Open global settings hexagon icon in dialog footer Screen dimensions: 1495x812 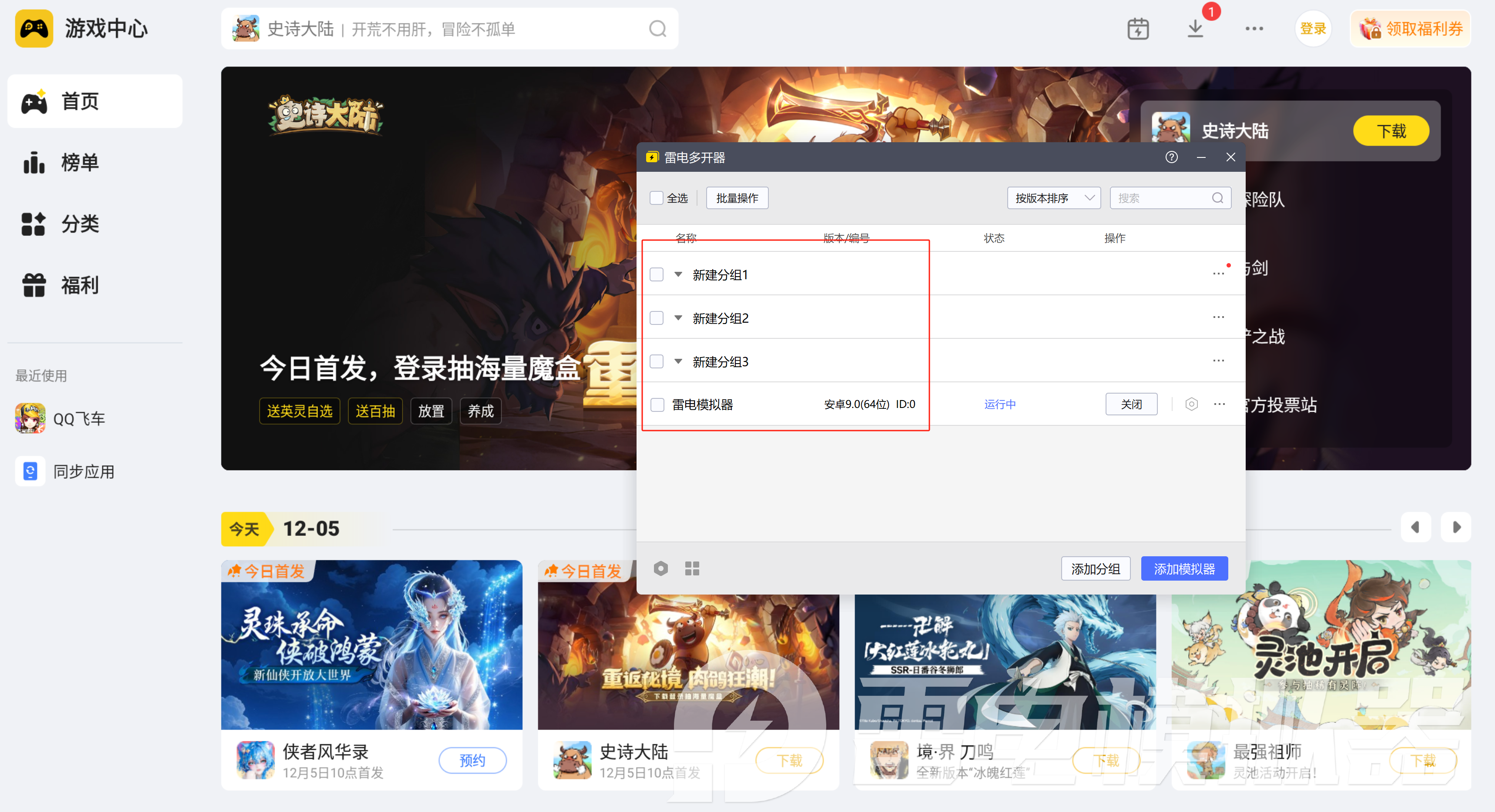coord(660,568)
